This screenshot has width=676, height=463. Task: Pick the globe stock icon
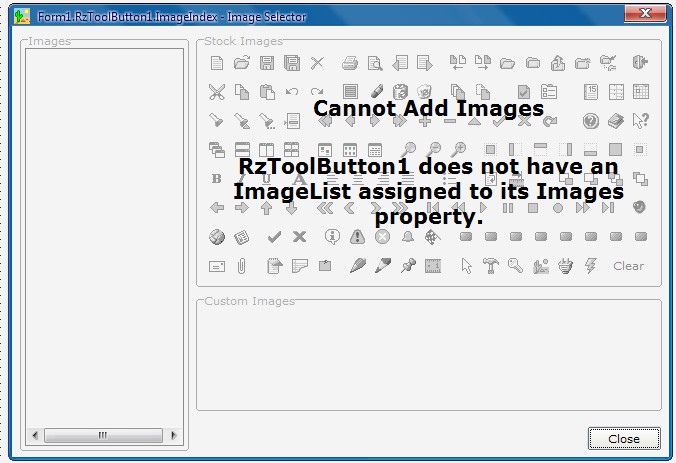[217, 237]
